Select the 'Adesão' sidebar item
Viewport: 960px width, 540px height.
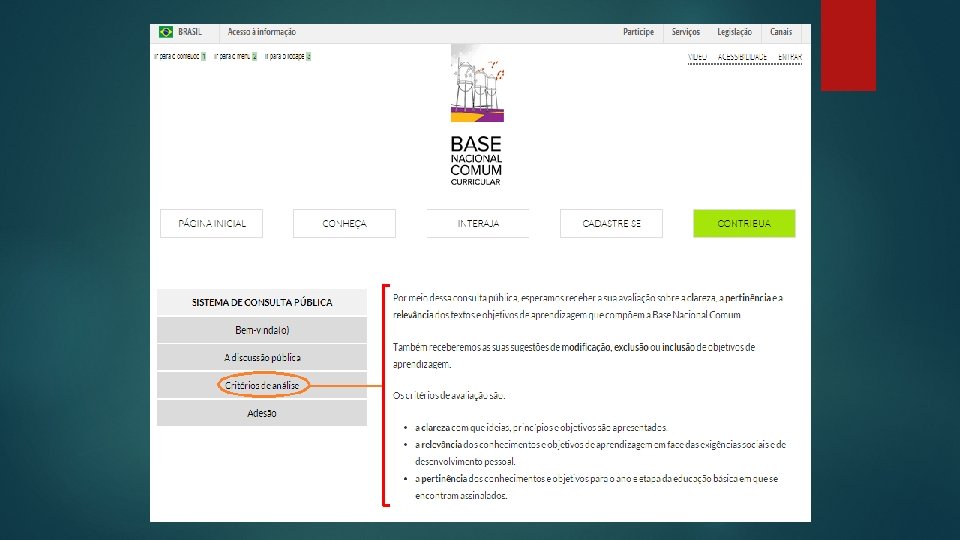point(262,413)
